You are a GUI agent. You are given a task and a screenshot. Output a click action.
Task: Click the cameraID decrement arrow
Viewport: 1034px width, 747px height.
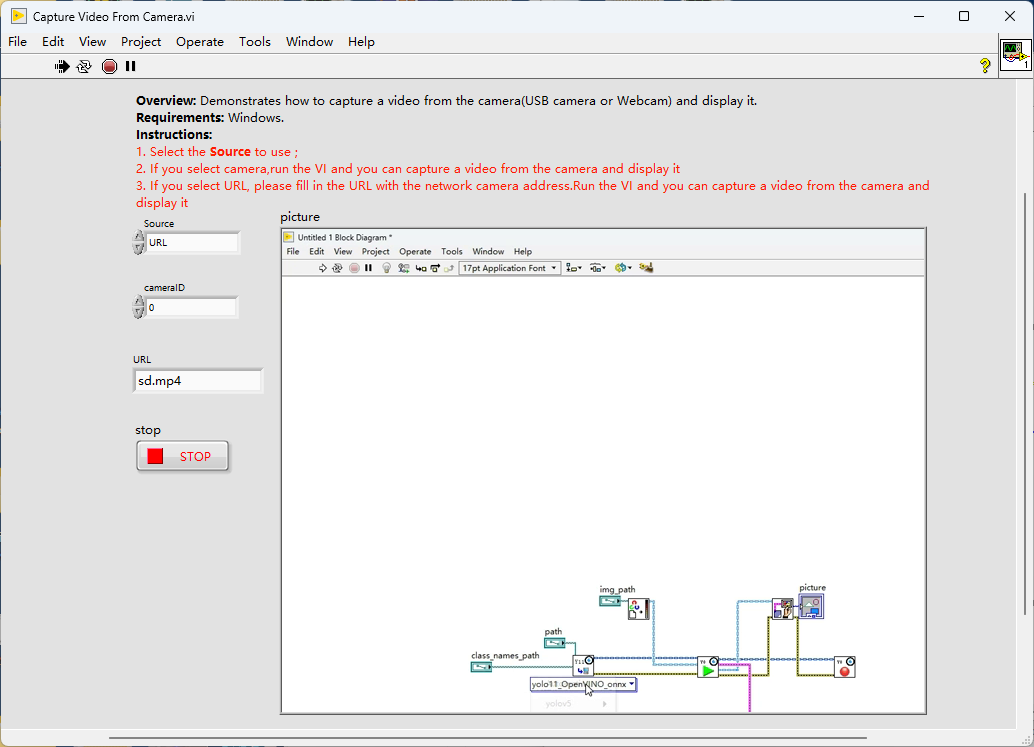[139, 313]
